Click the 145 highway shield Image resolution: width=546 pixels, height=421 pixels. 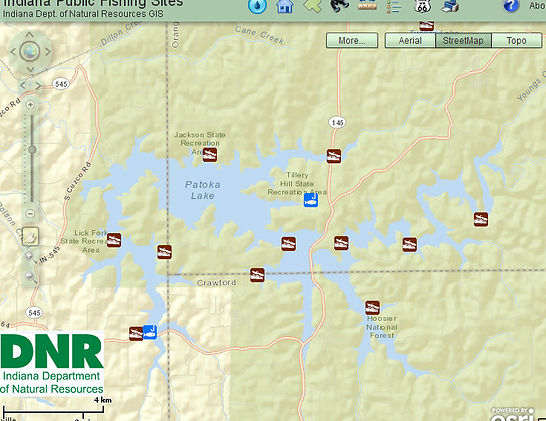pos(337,123)
